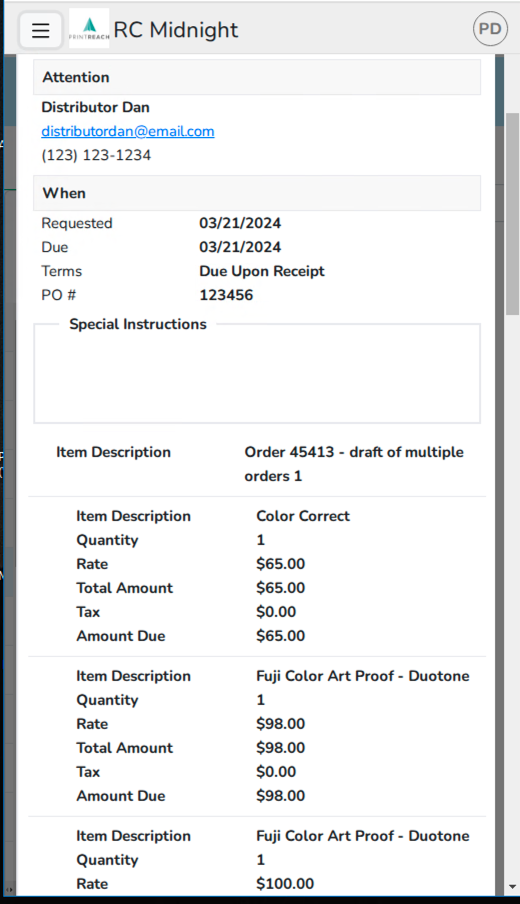
Task: Click the When section header
Action: coord(257,193)
